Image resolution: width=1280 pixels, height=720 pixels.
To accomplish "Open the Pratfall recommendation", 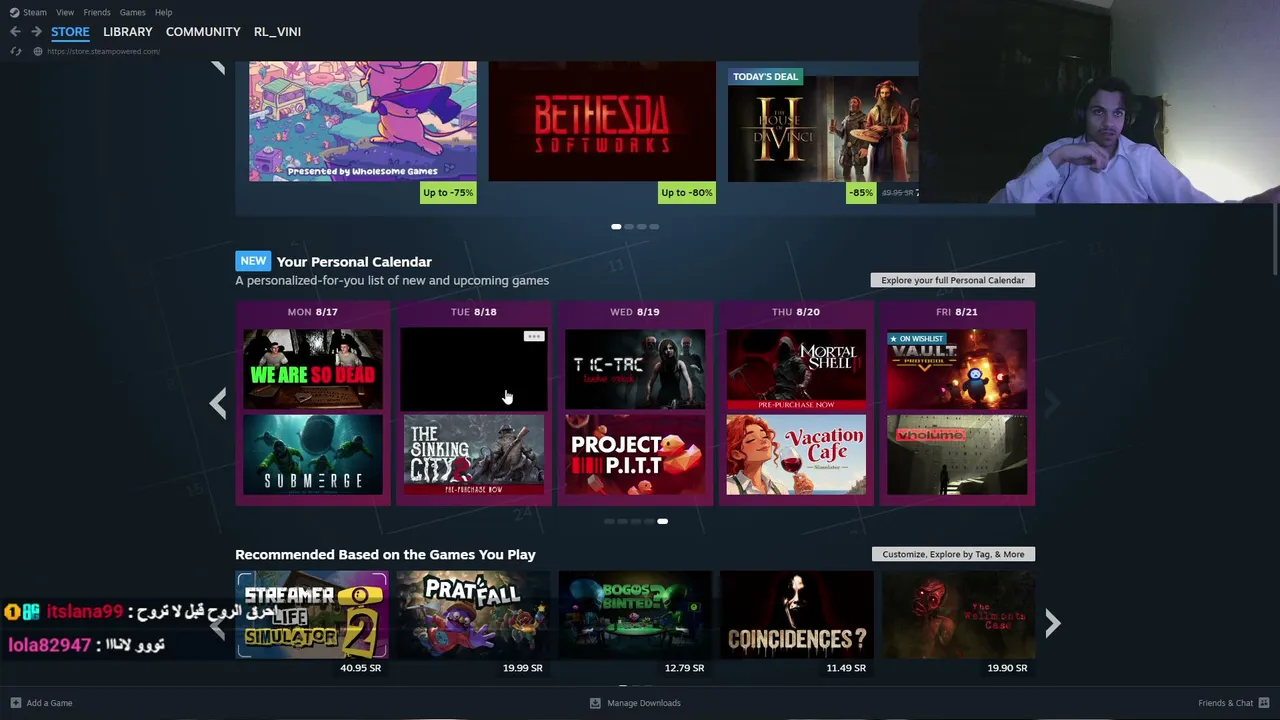I will [473, 615].
